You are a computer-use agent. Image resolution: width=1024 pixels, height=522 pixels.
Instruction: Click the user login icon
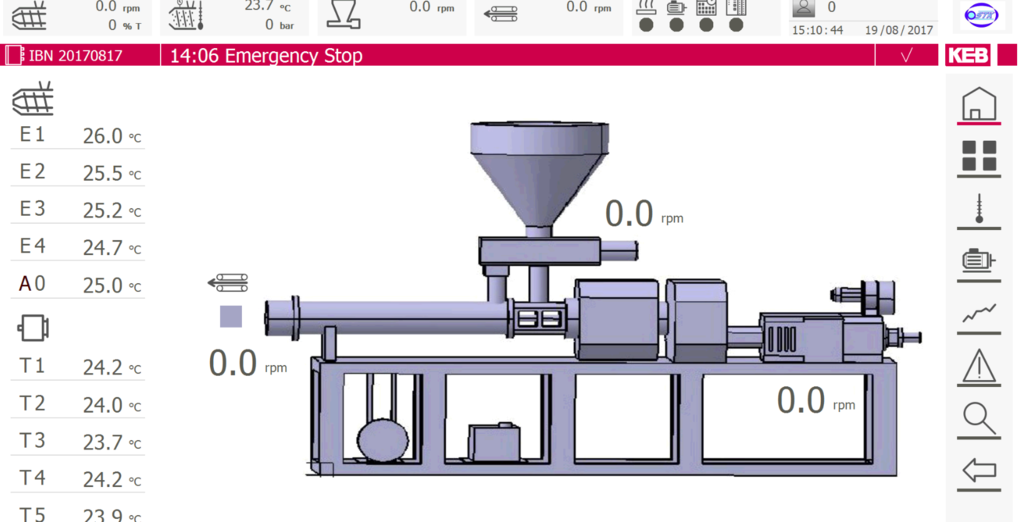803,8
